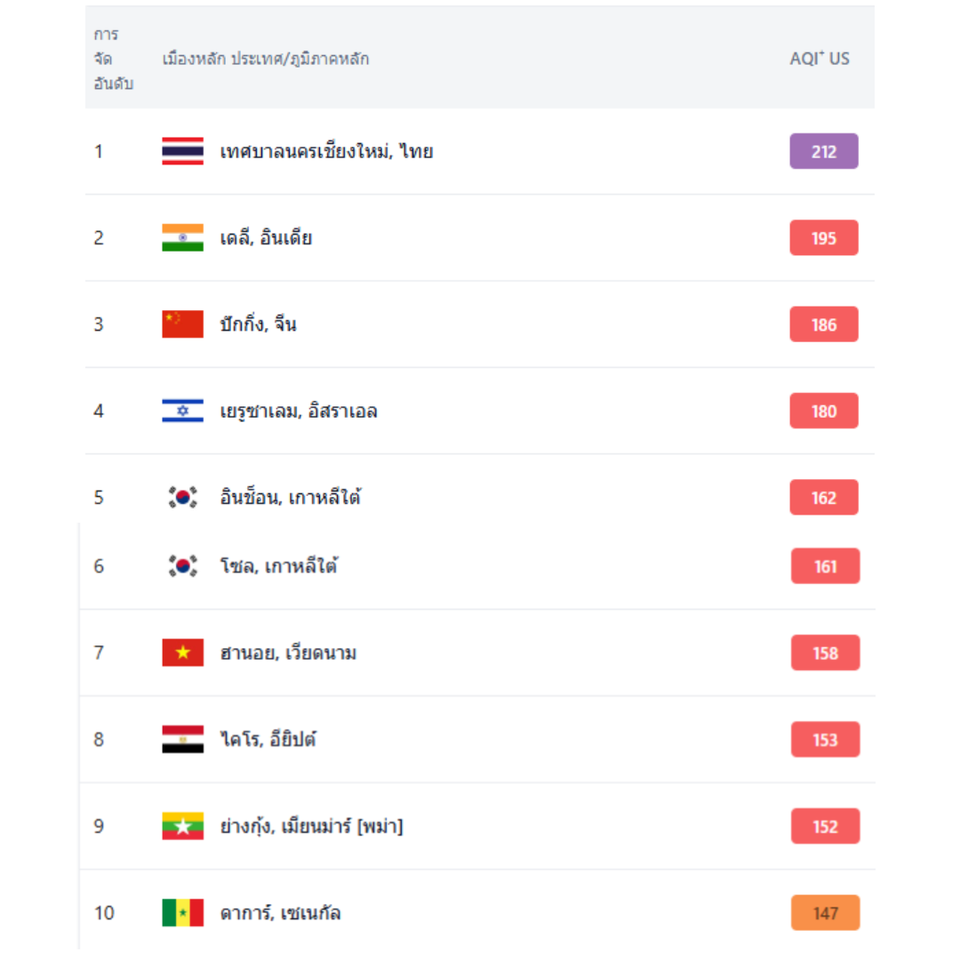Click the Senegal flag icon

[182, 913]
